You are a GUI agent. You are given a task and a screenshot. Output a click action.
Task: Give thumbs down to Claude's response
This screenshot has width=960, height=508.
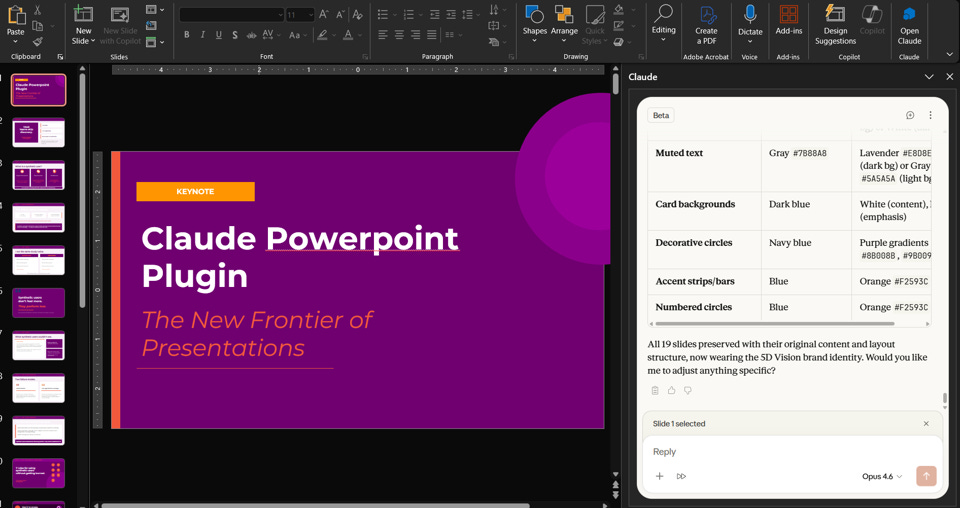[x=688, y=390]
